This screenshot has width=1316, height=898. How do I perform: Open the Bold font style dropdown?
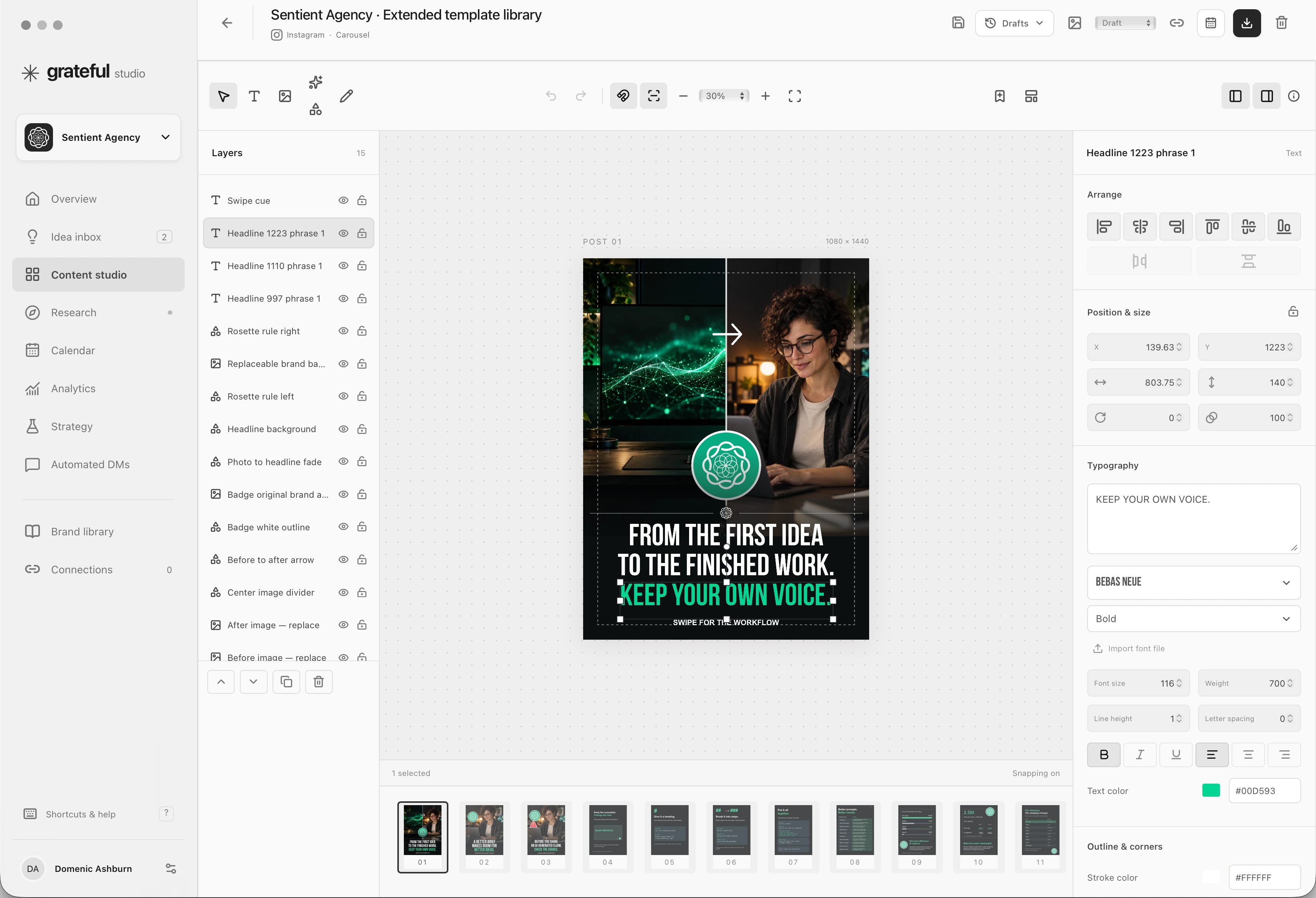[1193, 618]
